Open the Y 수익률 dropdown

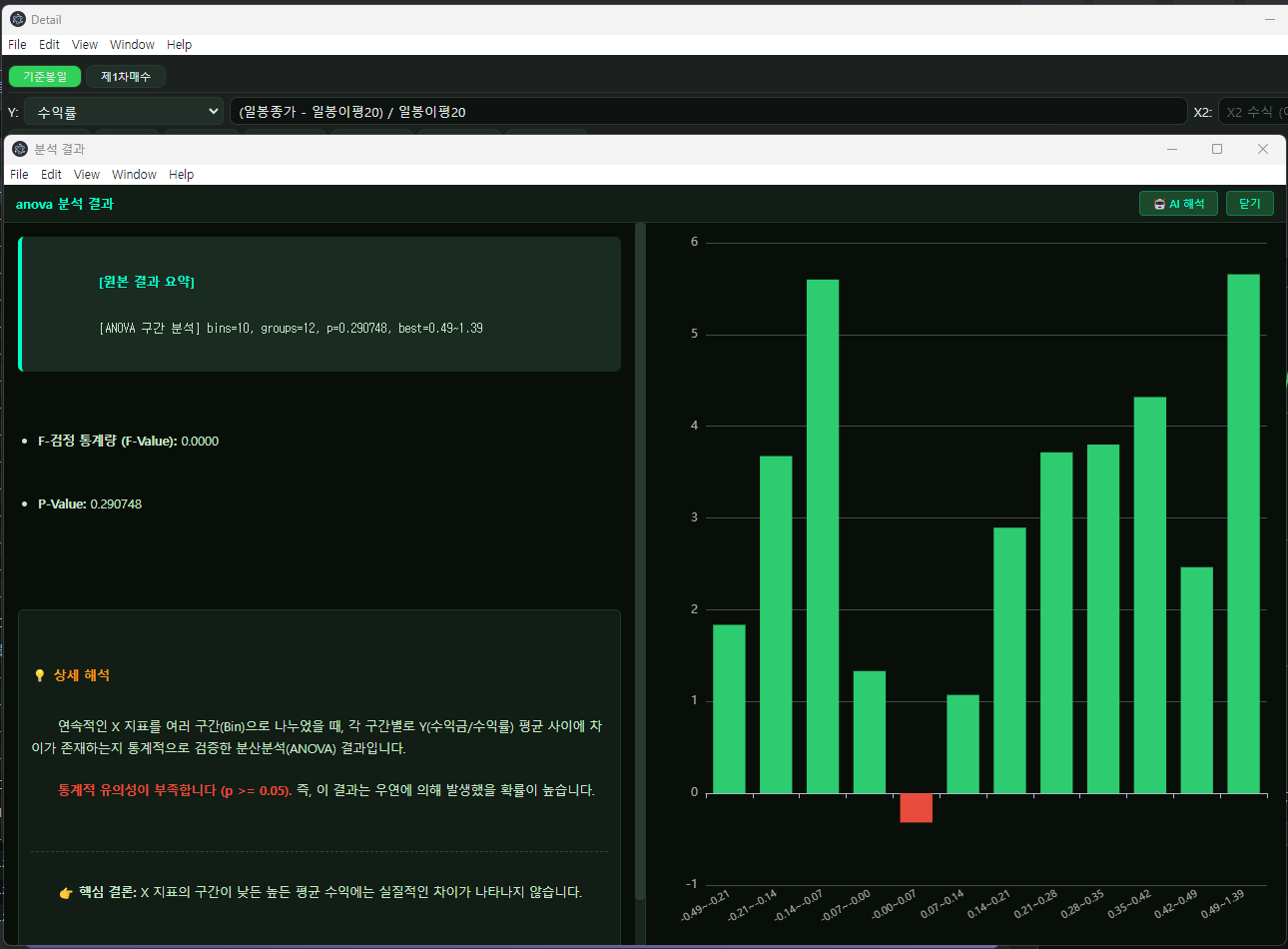(125, 112)
